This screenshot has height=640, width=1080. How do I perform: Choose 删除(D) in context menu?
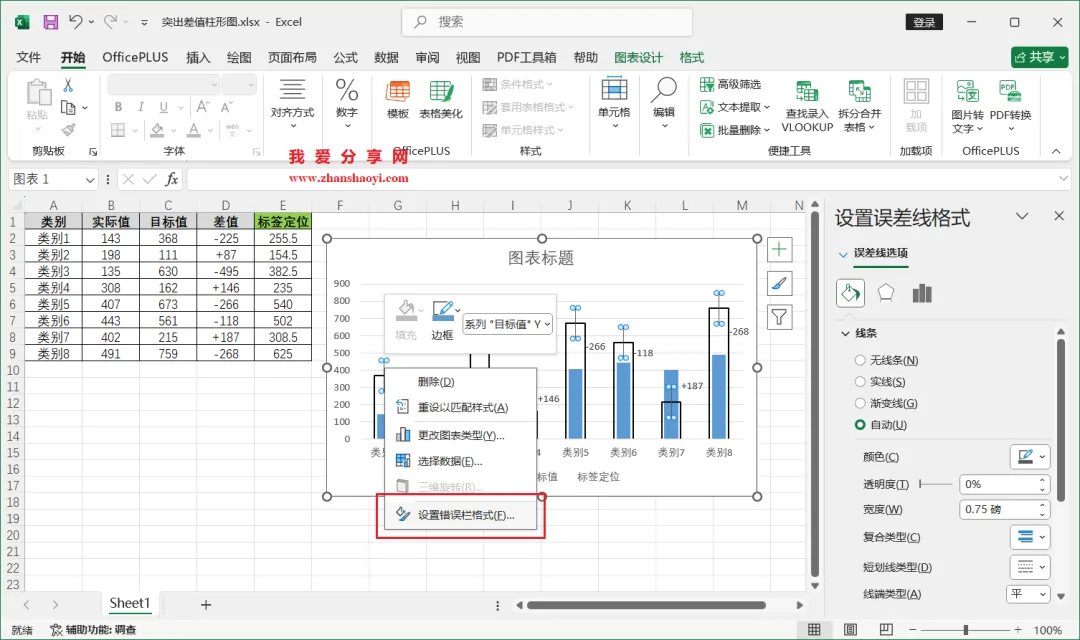460,382
